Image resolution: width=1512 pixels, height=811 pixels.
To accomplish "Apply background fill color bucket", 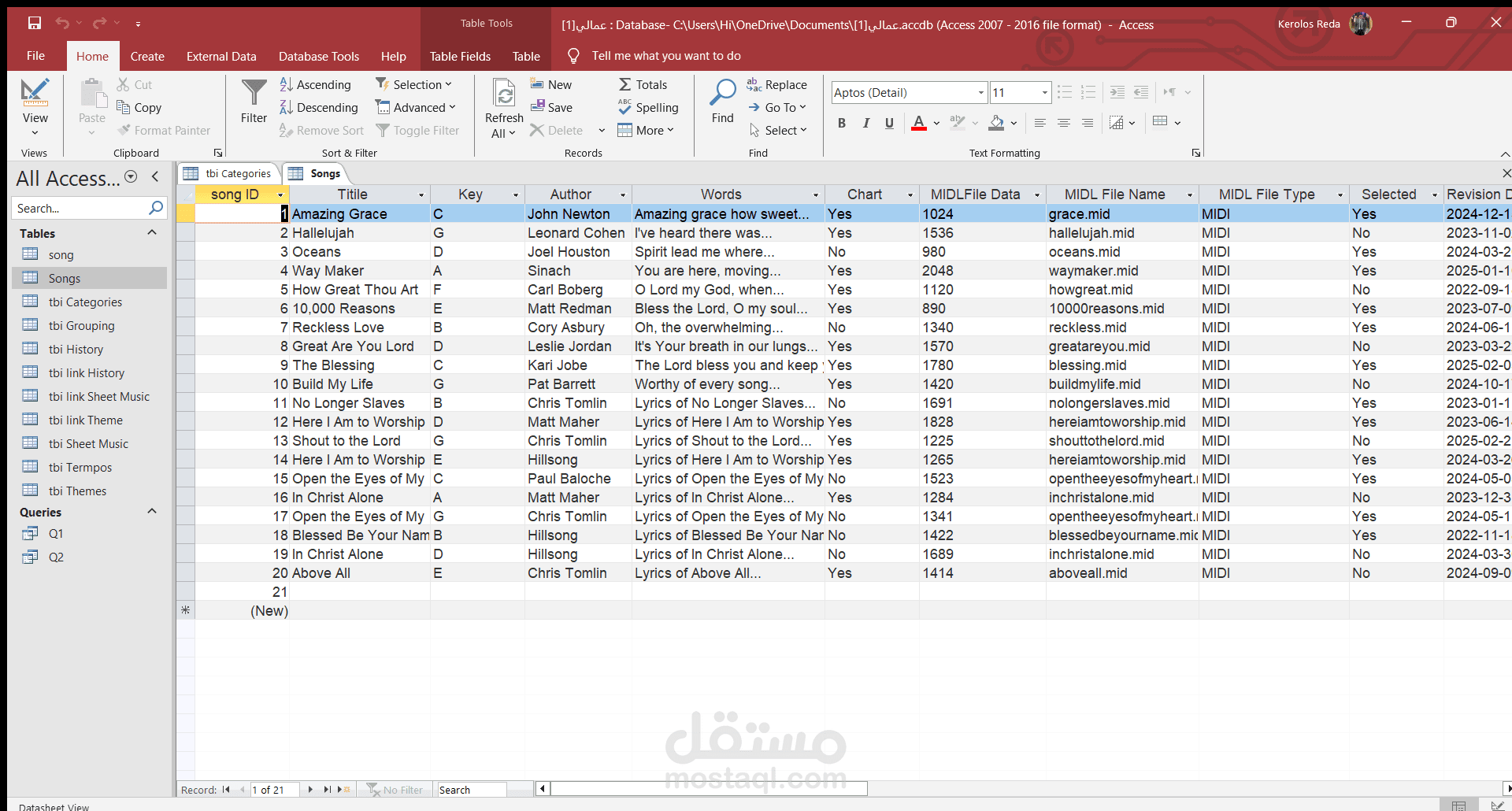I will (x=996, y=123).
